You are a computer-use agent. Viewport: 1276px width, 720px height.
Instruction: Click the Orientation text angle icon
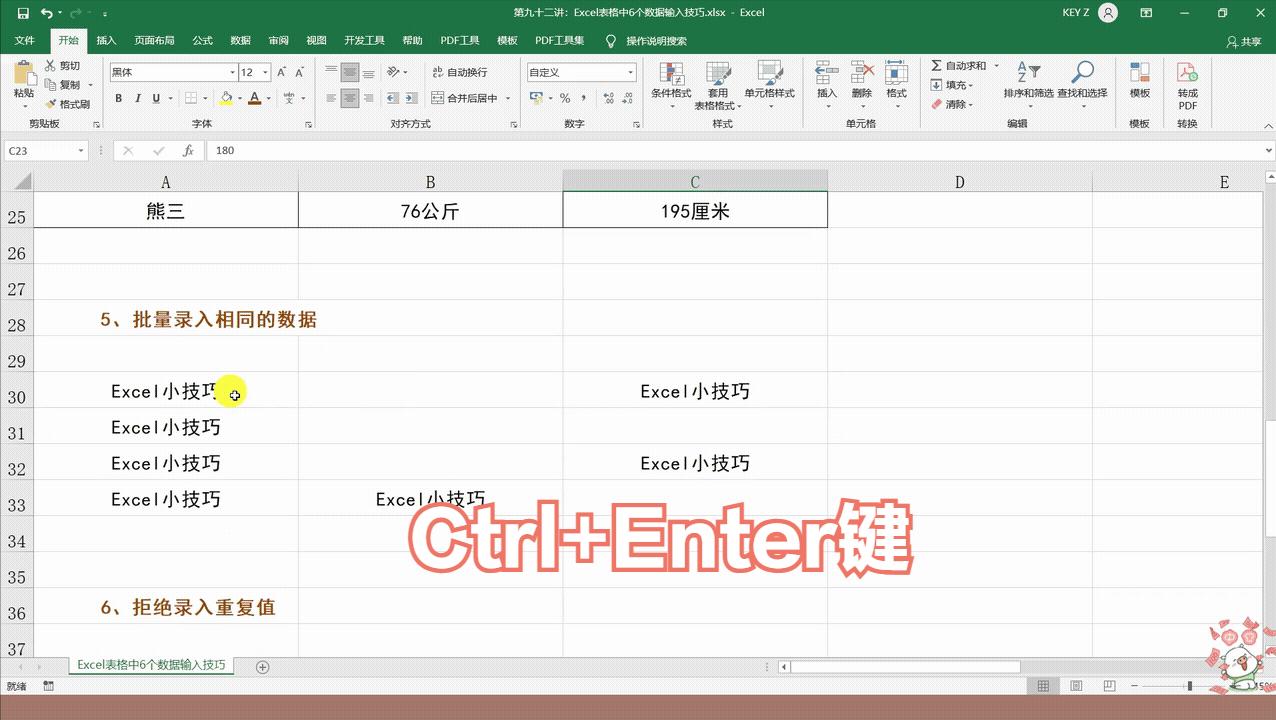click(393, 72)
